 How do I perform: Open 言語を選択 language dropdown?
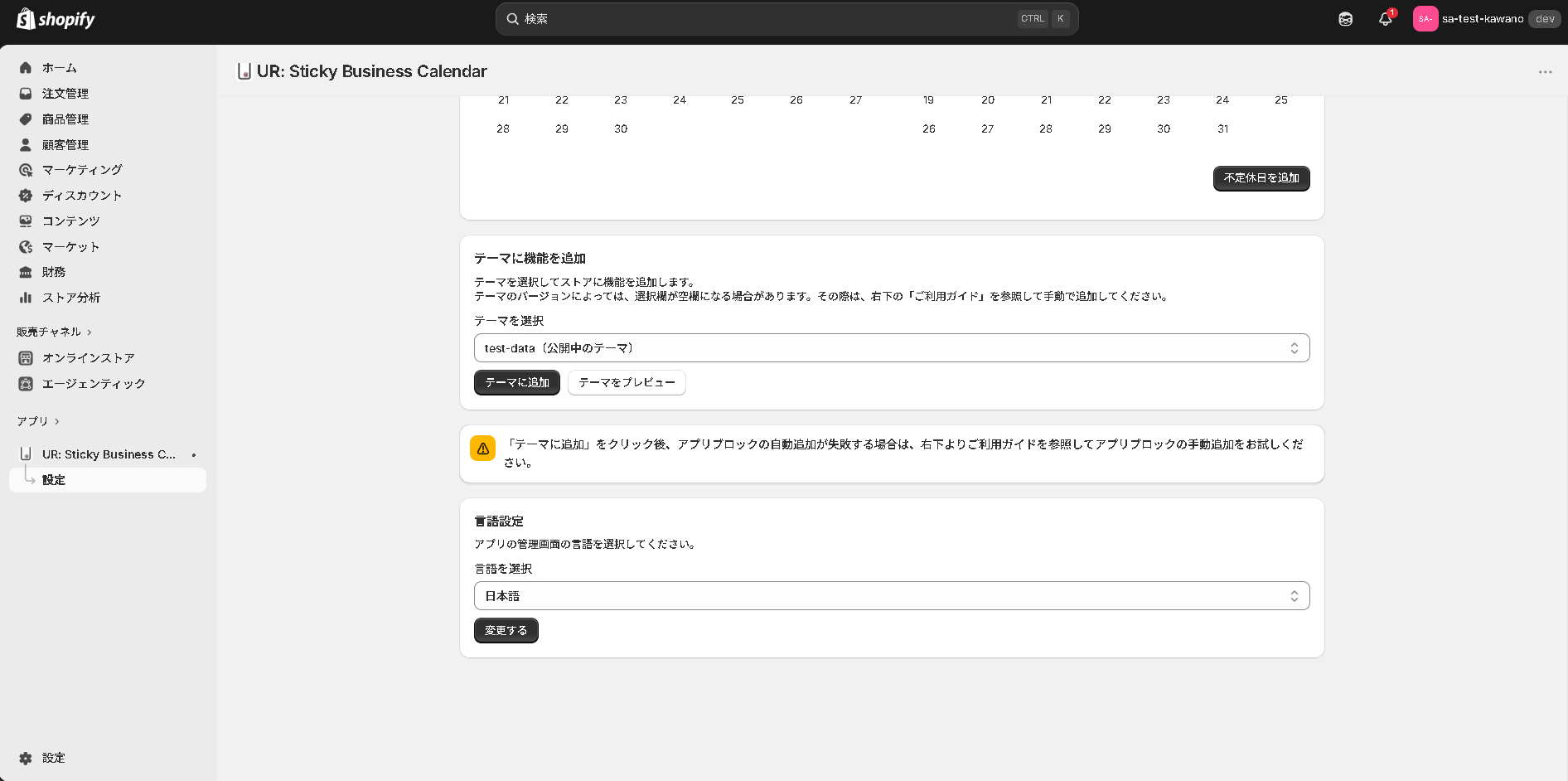point(892,596)
